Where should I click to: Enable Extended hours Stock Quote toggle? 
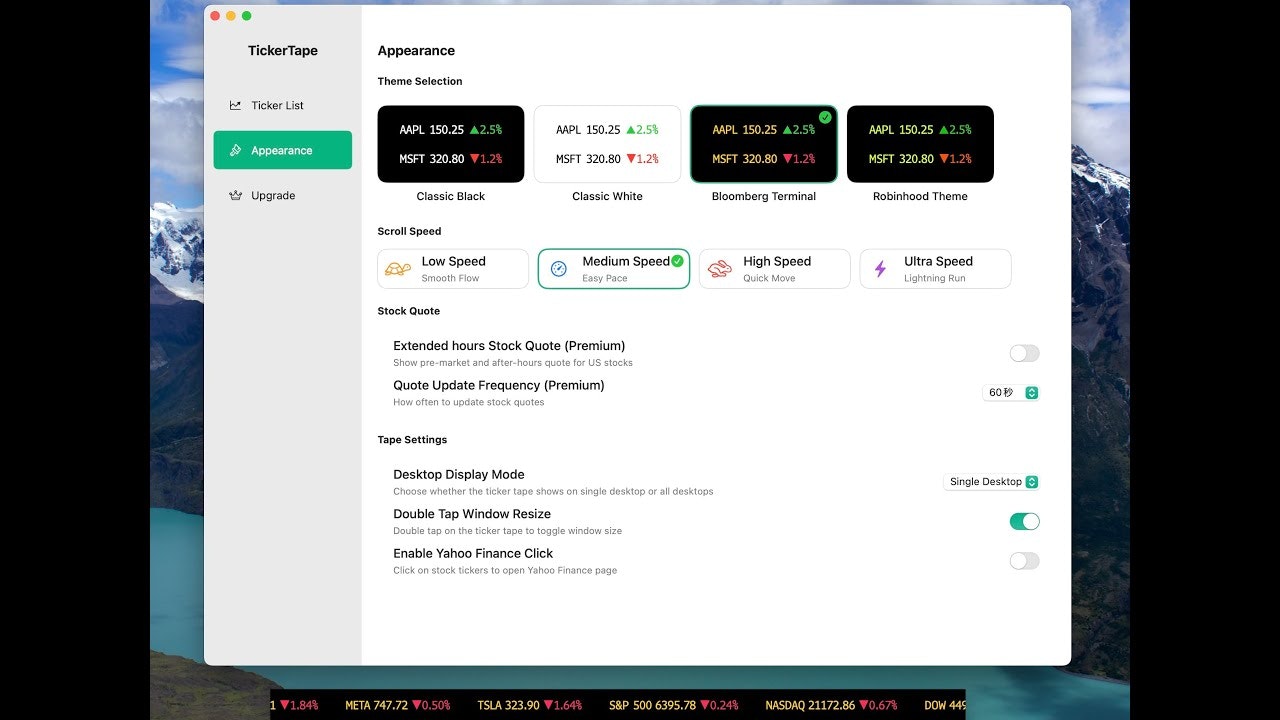coord(1024,353)
